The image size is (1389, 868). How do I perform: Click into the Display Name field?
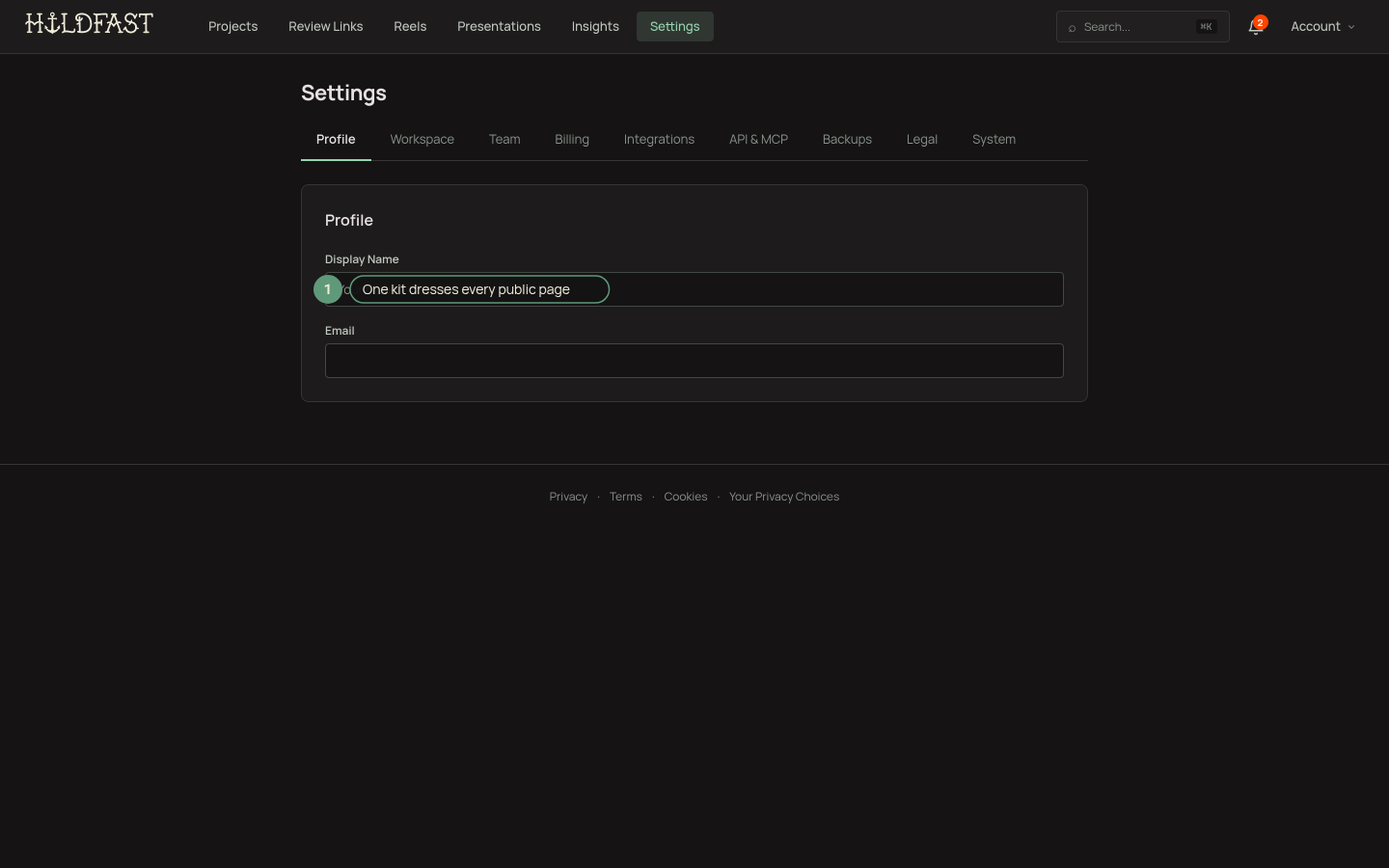click(694, 289)
